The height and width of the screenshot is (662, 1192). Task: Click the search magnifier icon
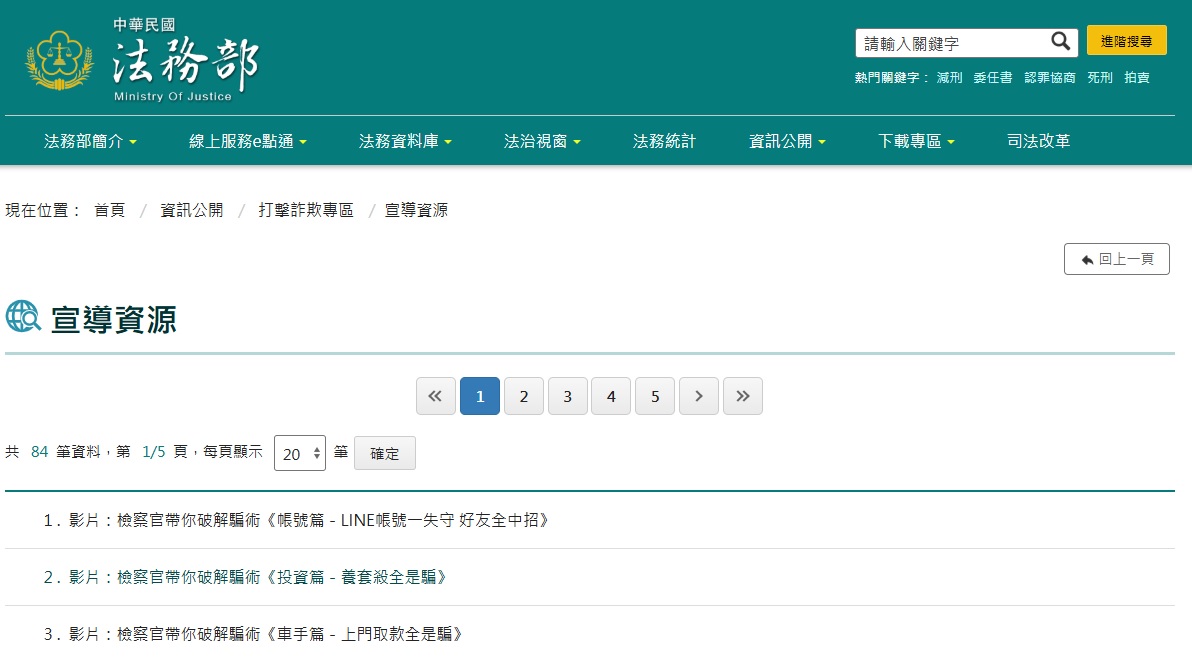point(1060,40)
